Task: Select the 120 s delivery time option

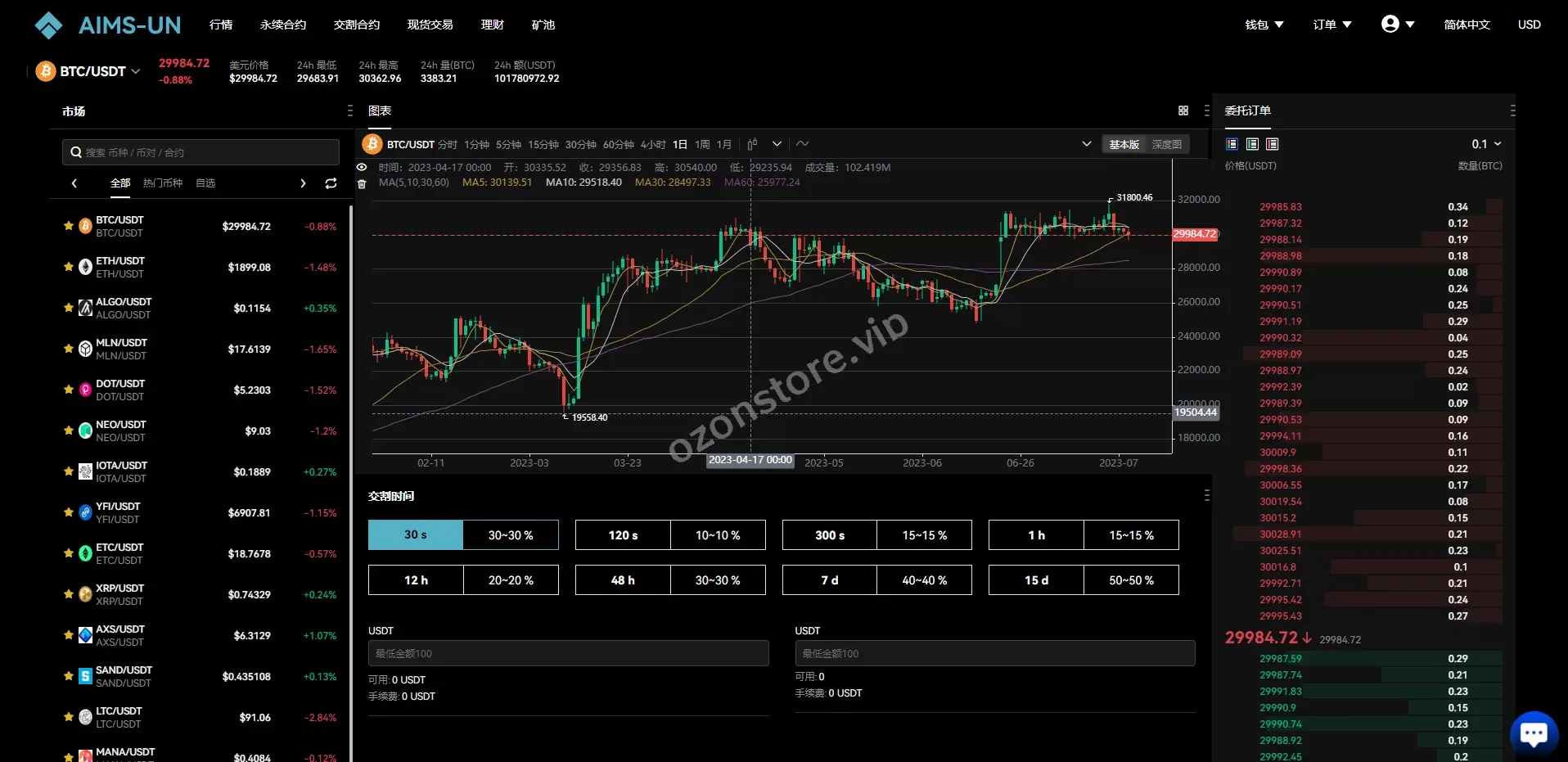Action: [623, 535]
